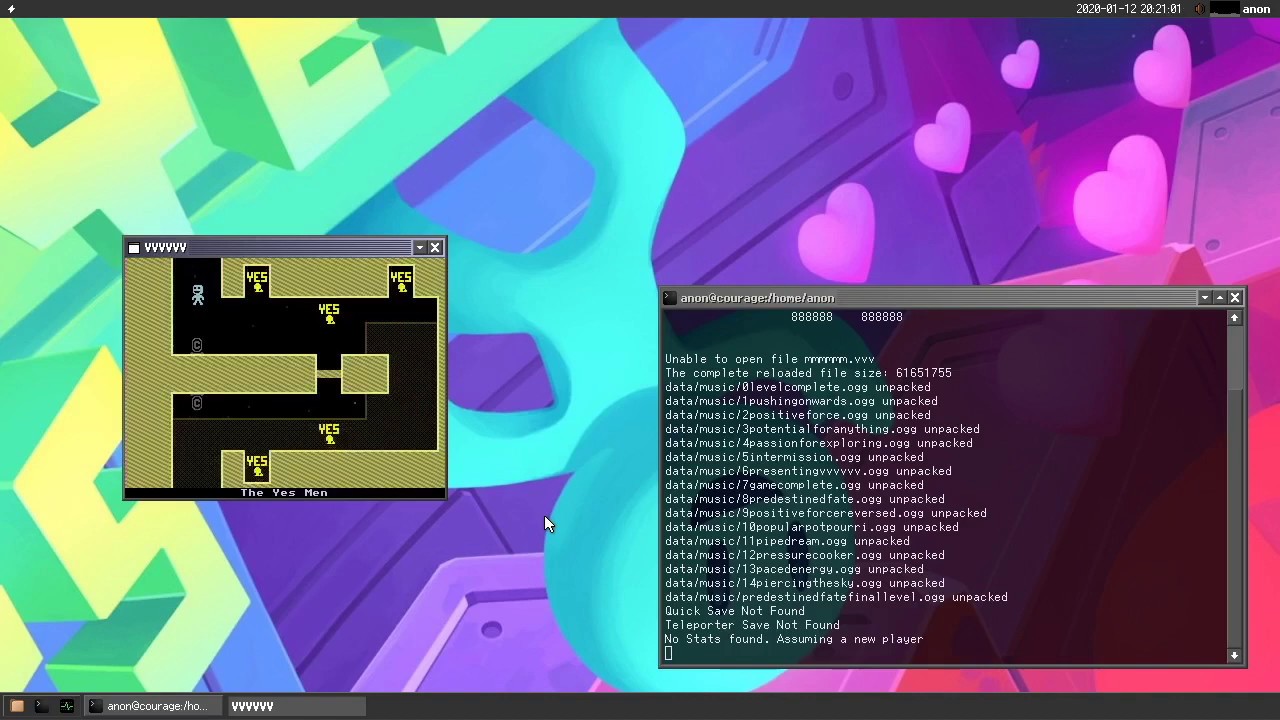Open the file manager from the taskbar launcher
This screenshot has height=720, width=1280.
pyautogui.click(x=17, y=706)
